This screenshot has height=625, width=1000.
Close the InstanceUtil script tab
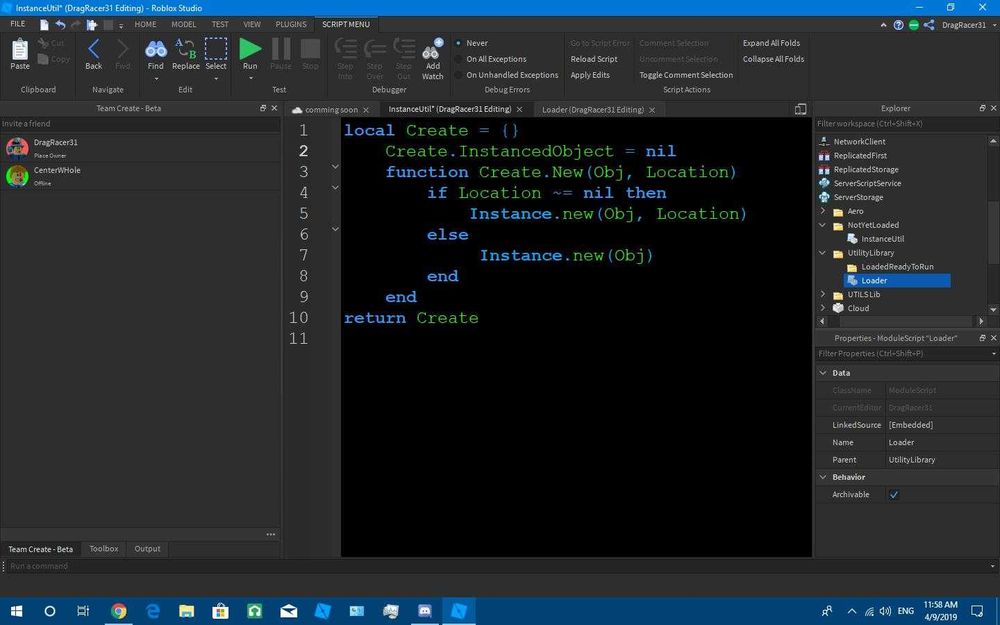click(519, 110)
